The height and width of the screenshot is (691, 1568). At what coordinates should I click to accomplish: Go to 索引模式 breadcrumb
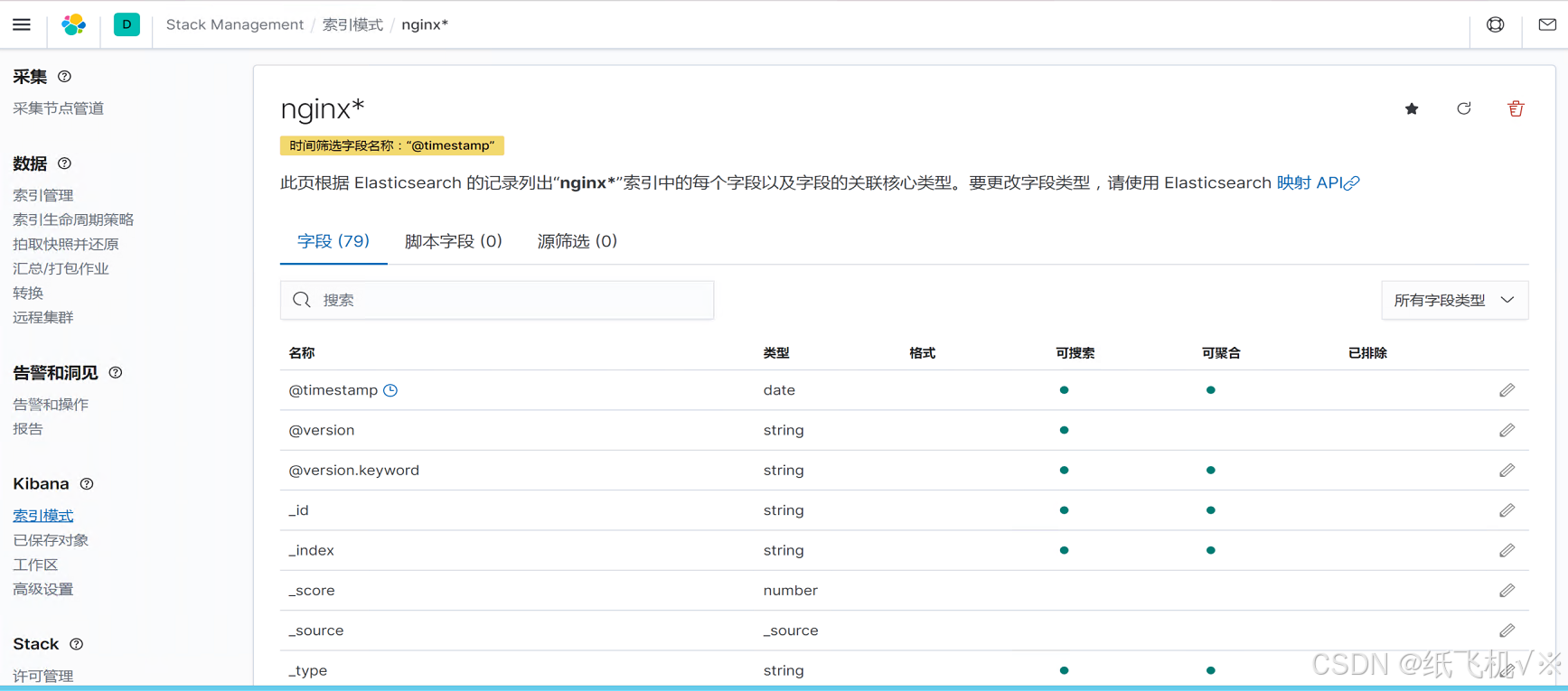352,24
